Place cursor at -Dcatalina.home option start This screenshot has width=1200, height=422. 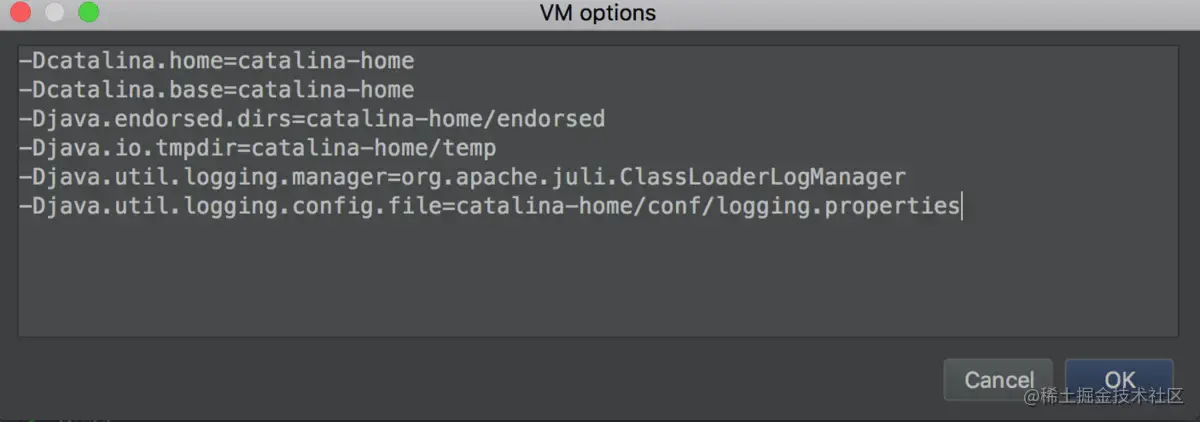tap(20, 62)
